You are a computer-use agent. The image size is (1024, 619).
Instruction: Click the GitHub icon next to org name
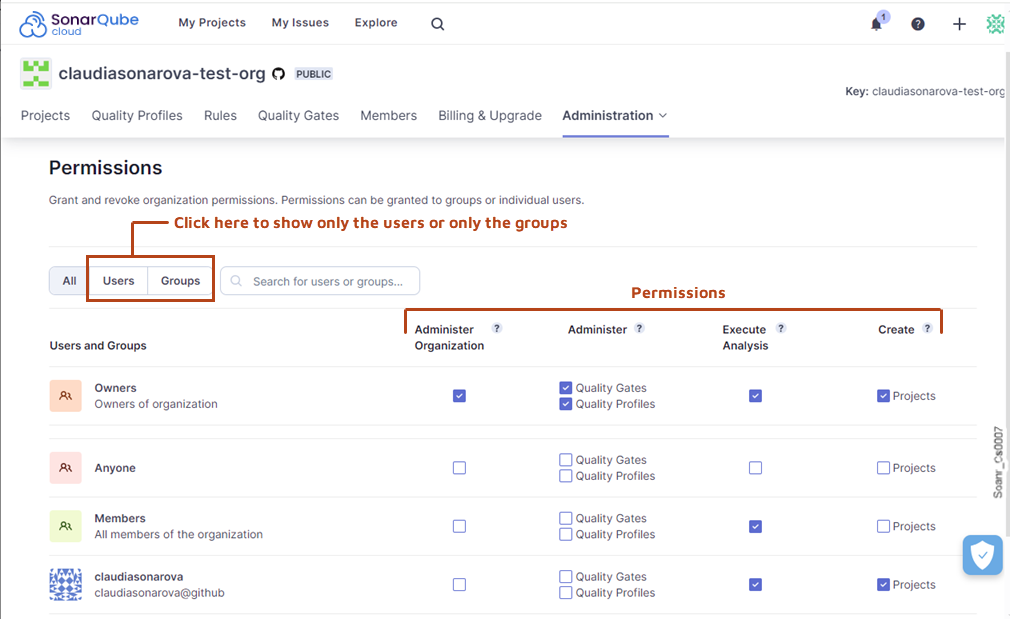tap(278, 73)
